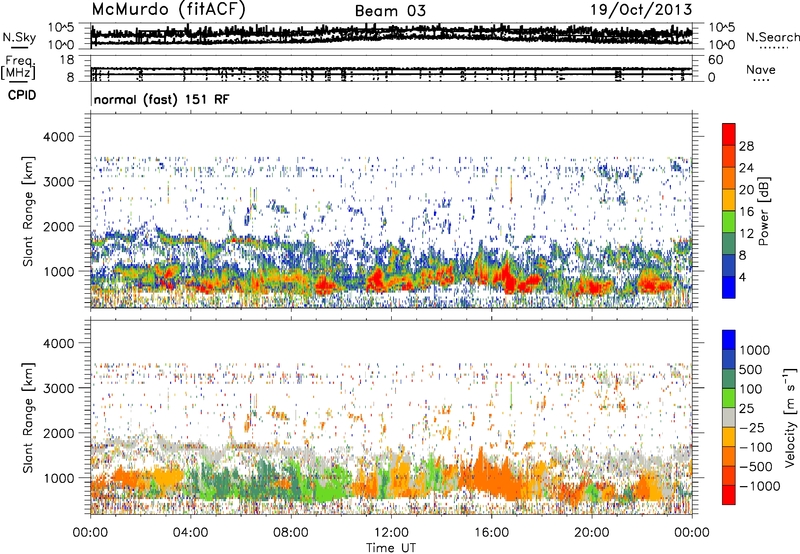Click the date "19/Oct/2013"
The image size is (800, 554).
click(641, 10)
